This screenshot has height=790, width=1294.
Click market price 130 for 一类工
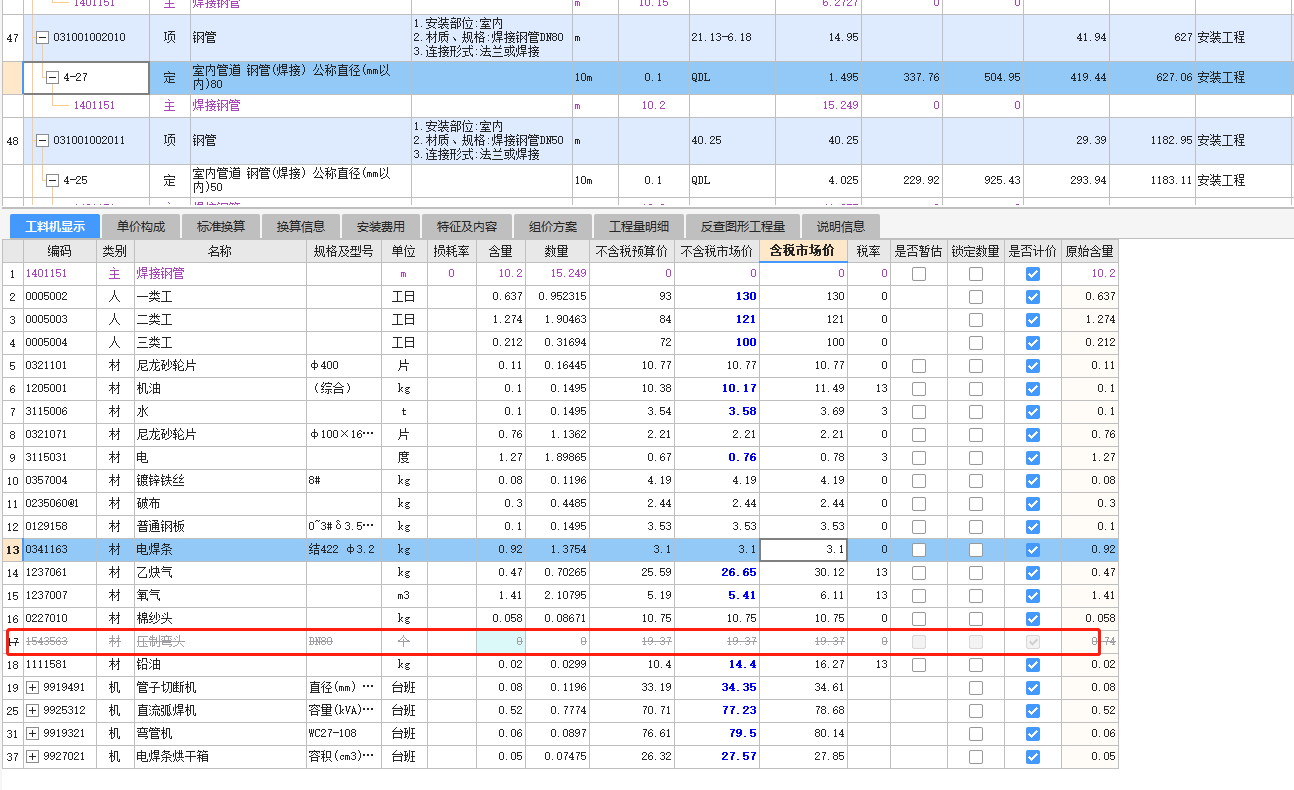pos(745,296)
